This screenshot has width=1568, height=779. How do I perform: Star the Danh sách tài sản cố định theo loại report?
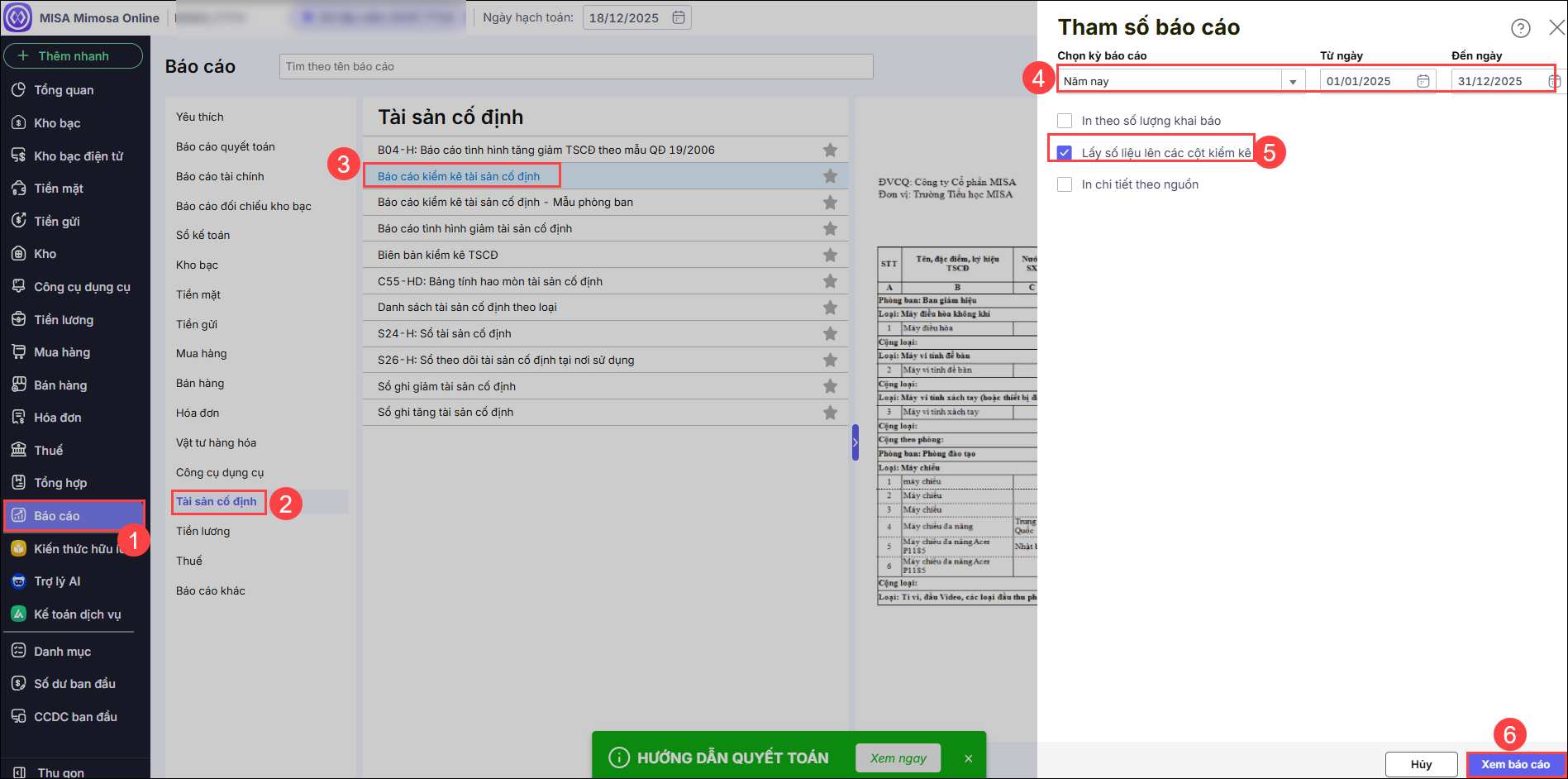[830, 308]
